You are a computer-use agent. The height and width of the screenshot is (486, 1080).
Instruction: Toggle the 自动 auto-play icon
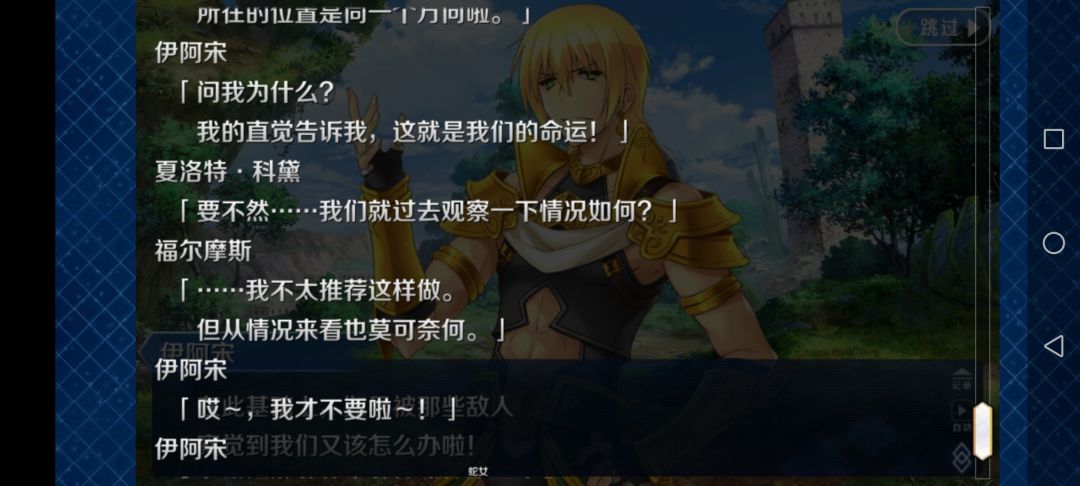[962, 417]
